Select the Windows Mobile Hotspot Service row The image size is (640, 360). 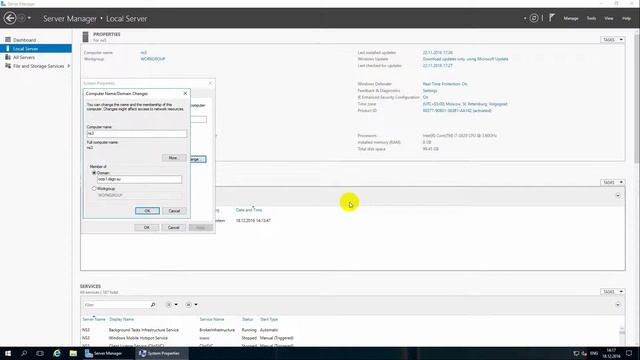[x=351, y=338]
